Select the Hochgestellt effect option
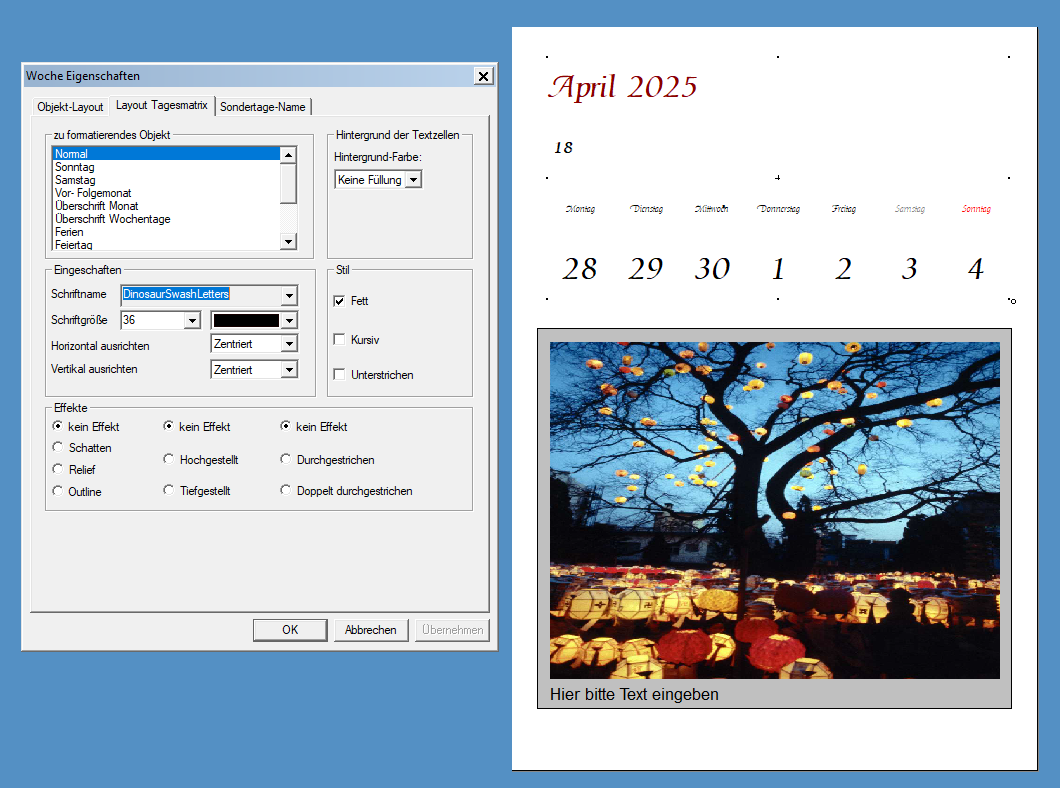This screenshot has width=1060, height=788. 168,459
